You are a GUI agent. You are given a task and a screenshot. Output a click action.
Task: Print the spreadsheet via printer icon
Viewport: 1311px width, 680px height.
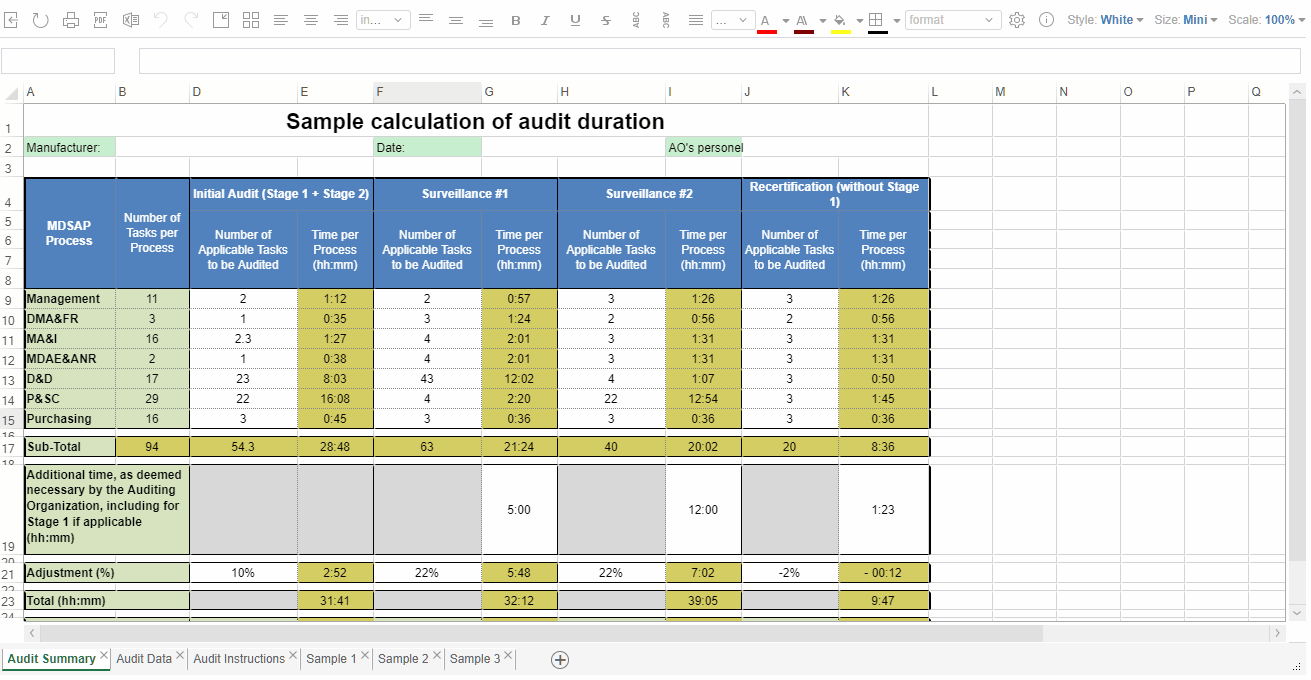pyautogui.click(x=71, y=20)
